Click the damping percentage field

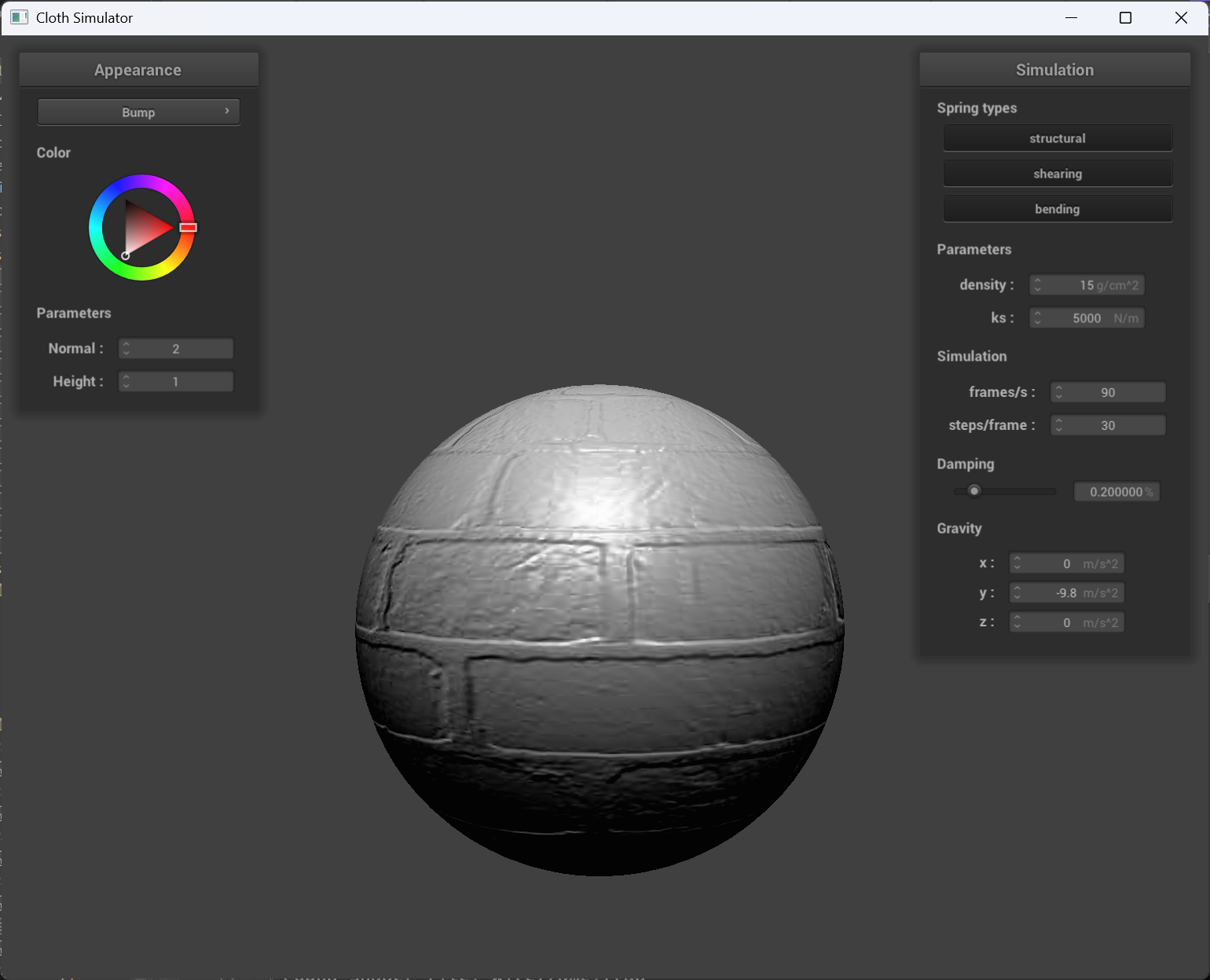(1116, 491)
